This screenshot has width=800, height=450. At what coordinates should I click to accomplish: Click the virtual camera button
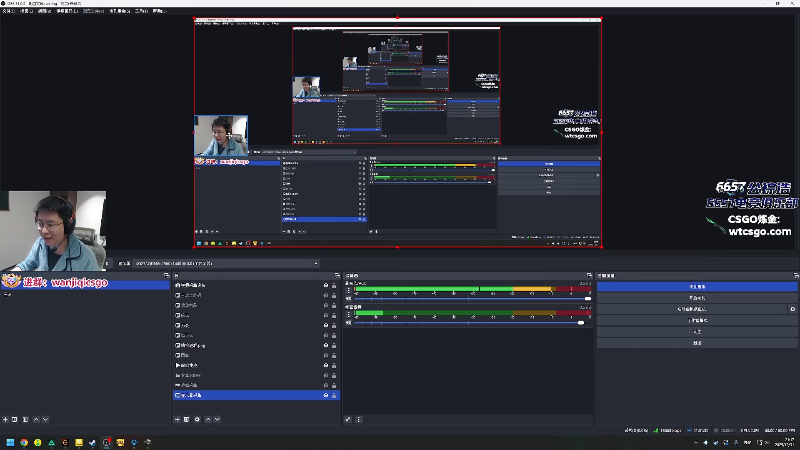pyautogui.click(x=692, y=309)
